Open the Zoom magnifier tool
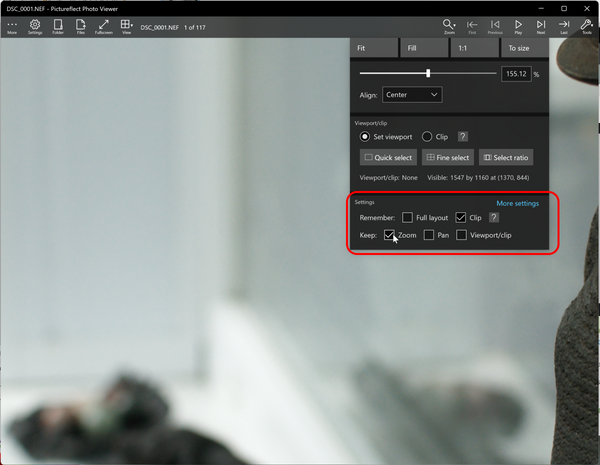The height and width of the screenshot is (465, 600). coord(450,26)
